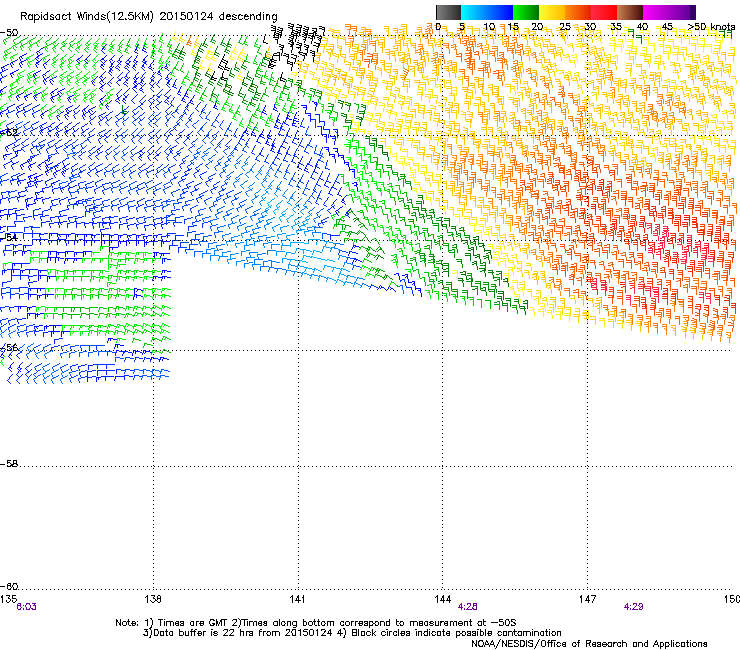Click the Rapidscat Winds title text

click(149, 16)
